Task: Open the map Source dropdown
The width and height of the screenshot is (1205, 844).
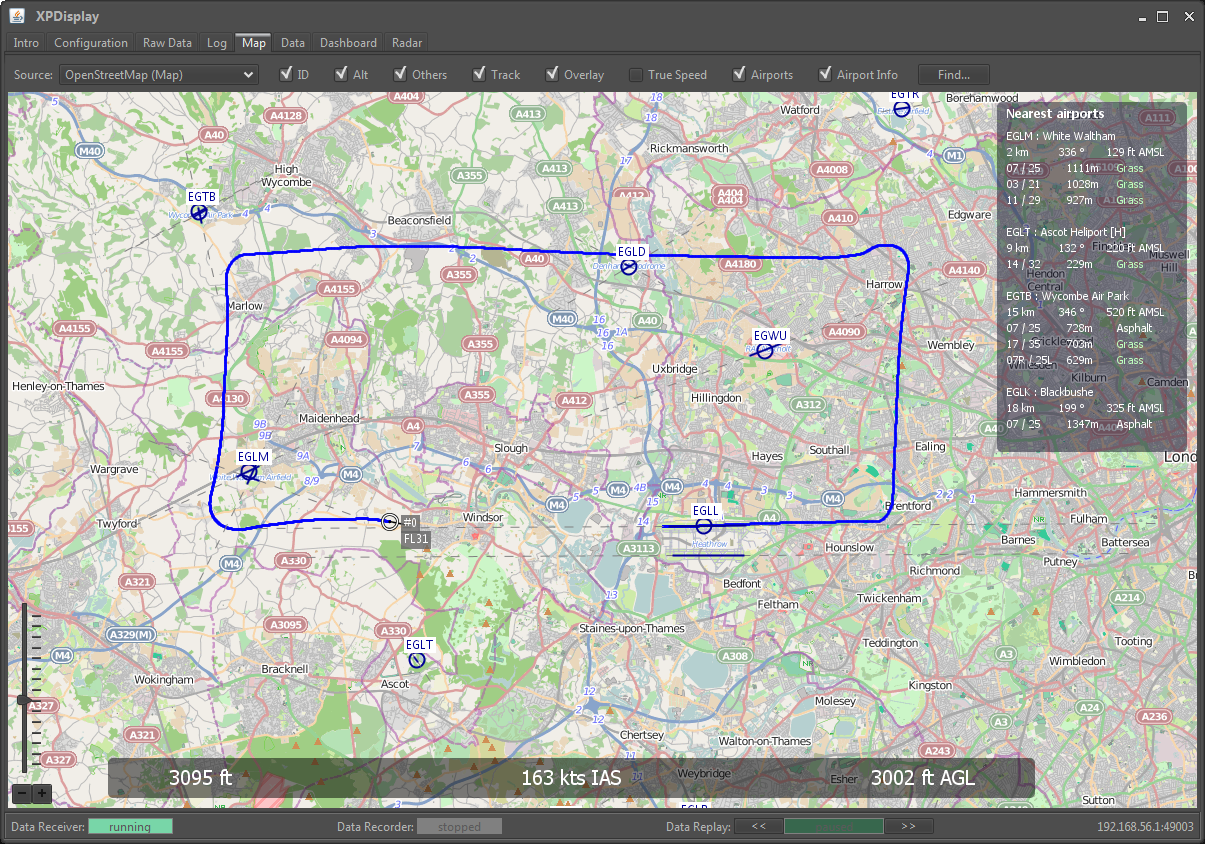Action: [x=159, y=74]
